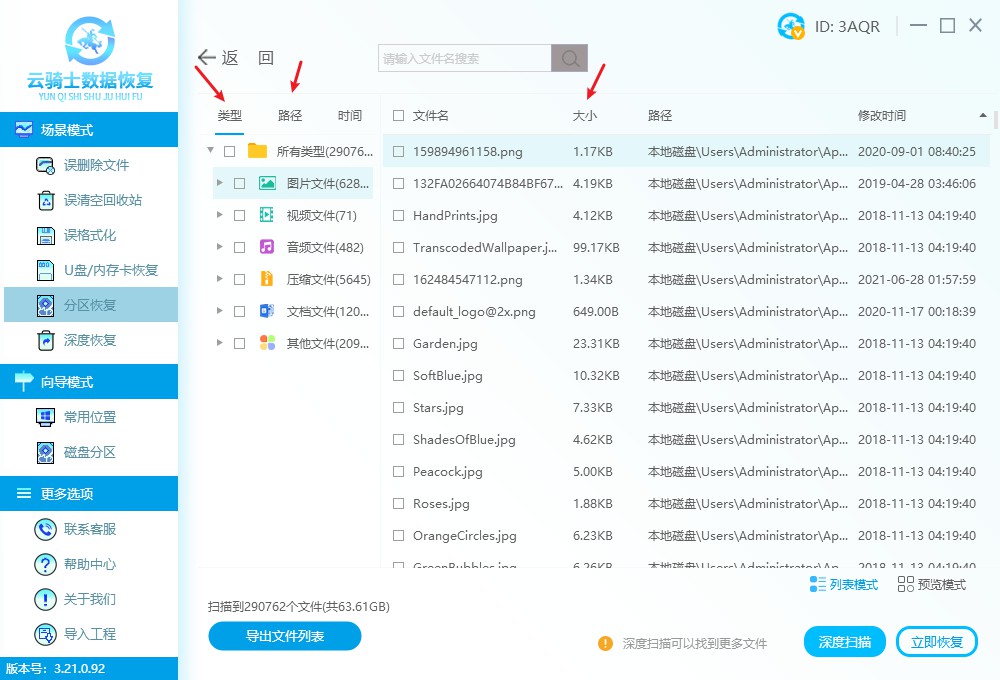Image resolution: width=1000 pixels, height=680 pixels.
Task: Select the 误格式化 recovery option
Action: point(90,236)
